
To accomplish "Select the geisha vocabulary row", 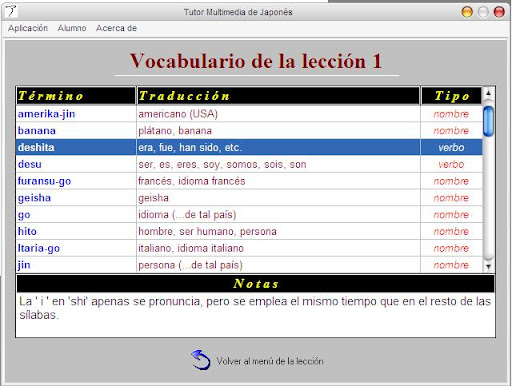I will tap(249, 198).
